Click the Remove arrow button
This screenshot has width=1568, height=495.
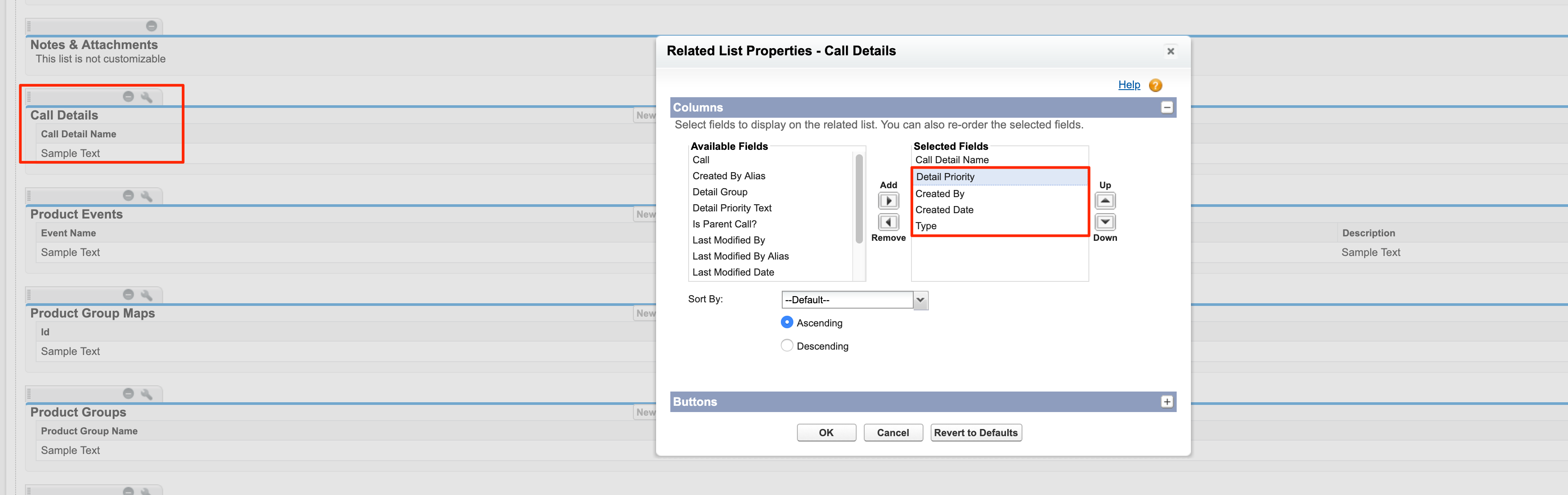[x=888, y=222]
